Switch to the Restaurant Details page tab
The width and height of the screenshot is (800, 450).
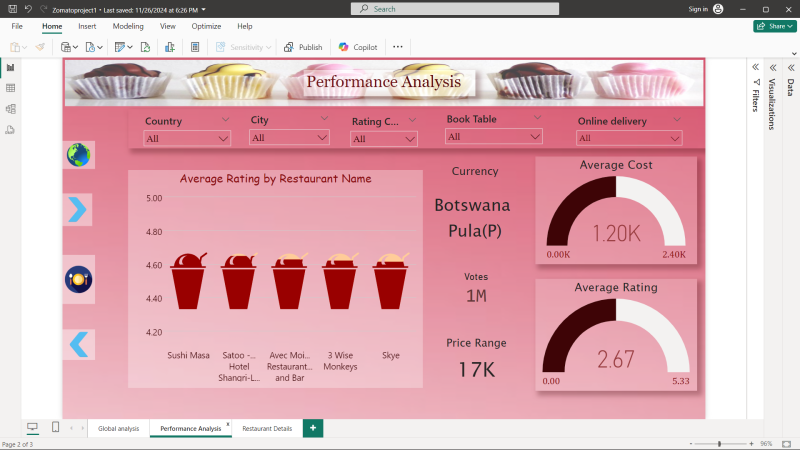click(267, 428)
